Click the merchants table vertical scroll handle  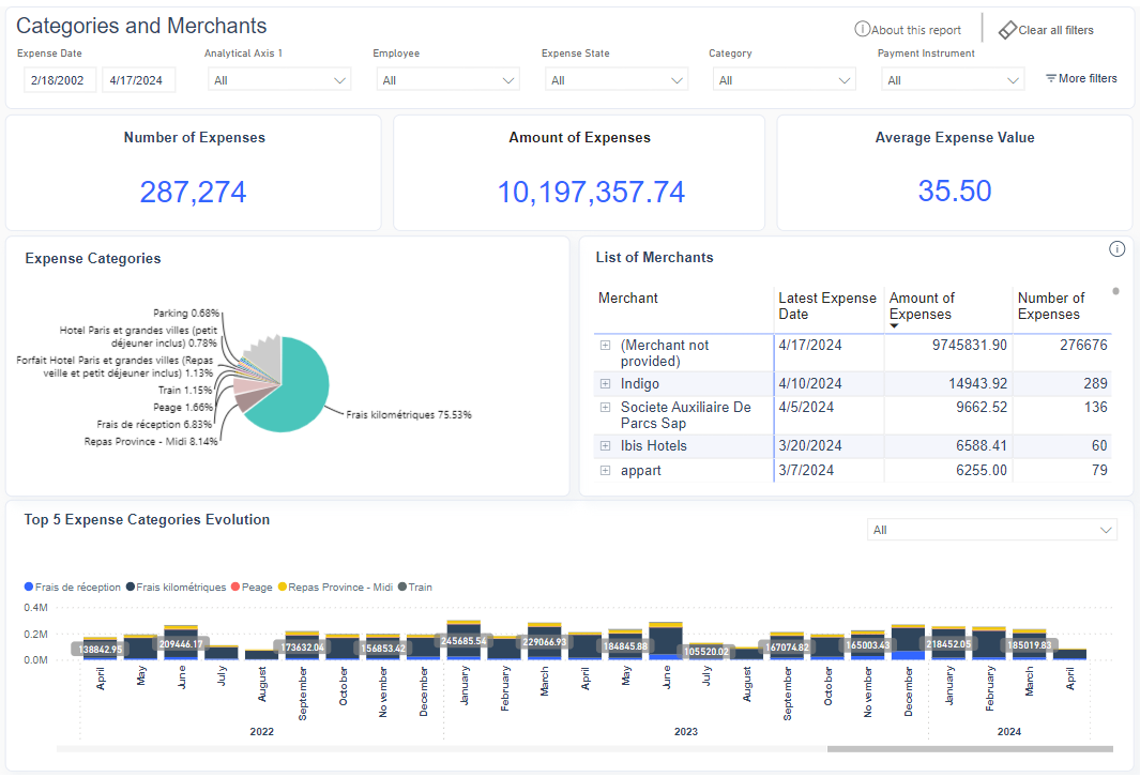pyautogui.click(x=1116, y=291)
